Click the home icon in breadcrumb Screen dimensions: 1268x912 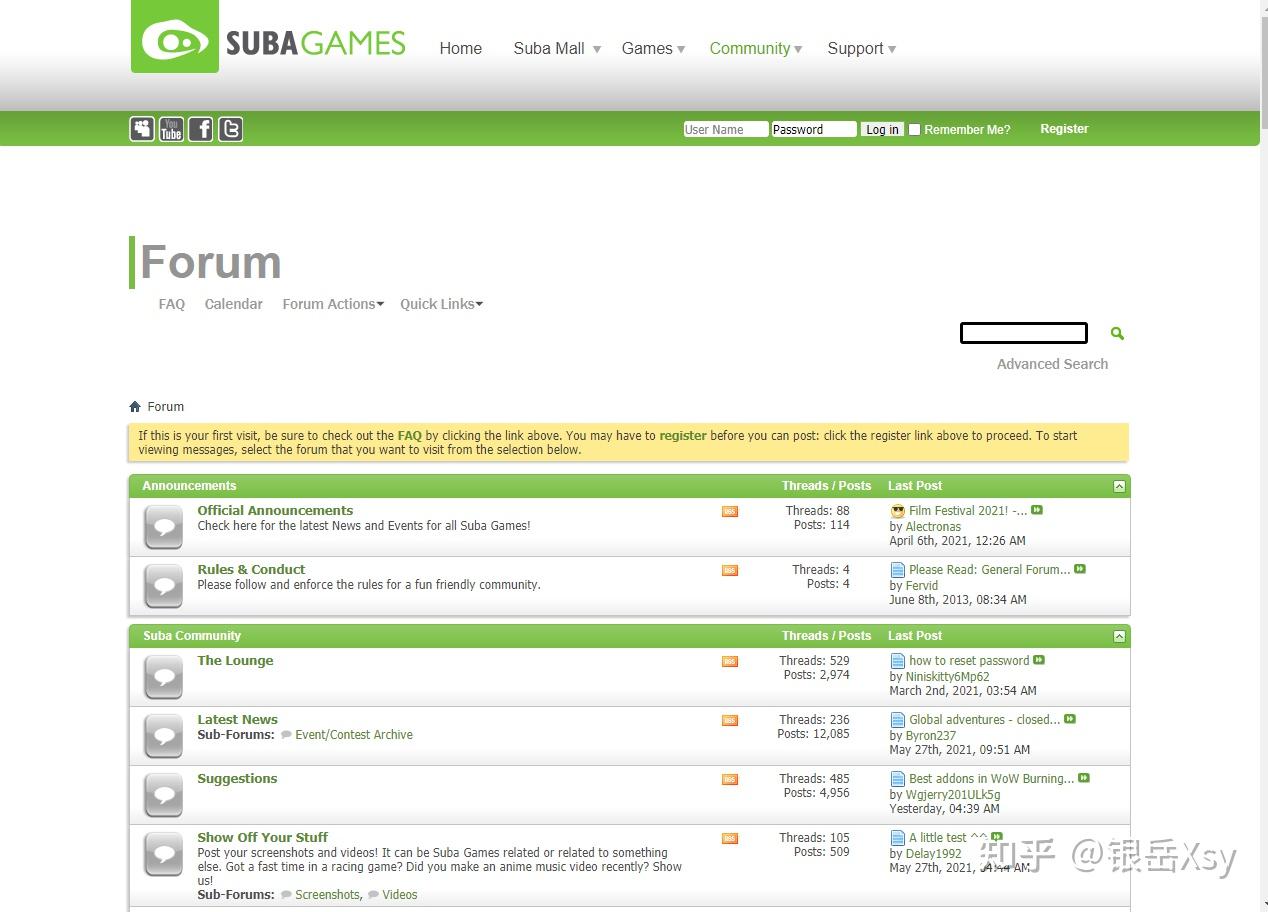point(135,407)
